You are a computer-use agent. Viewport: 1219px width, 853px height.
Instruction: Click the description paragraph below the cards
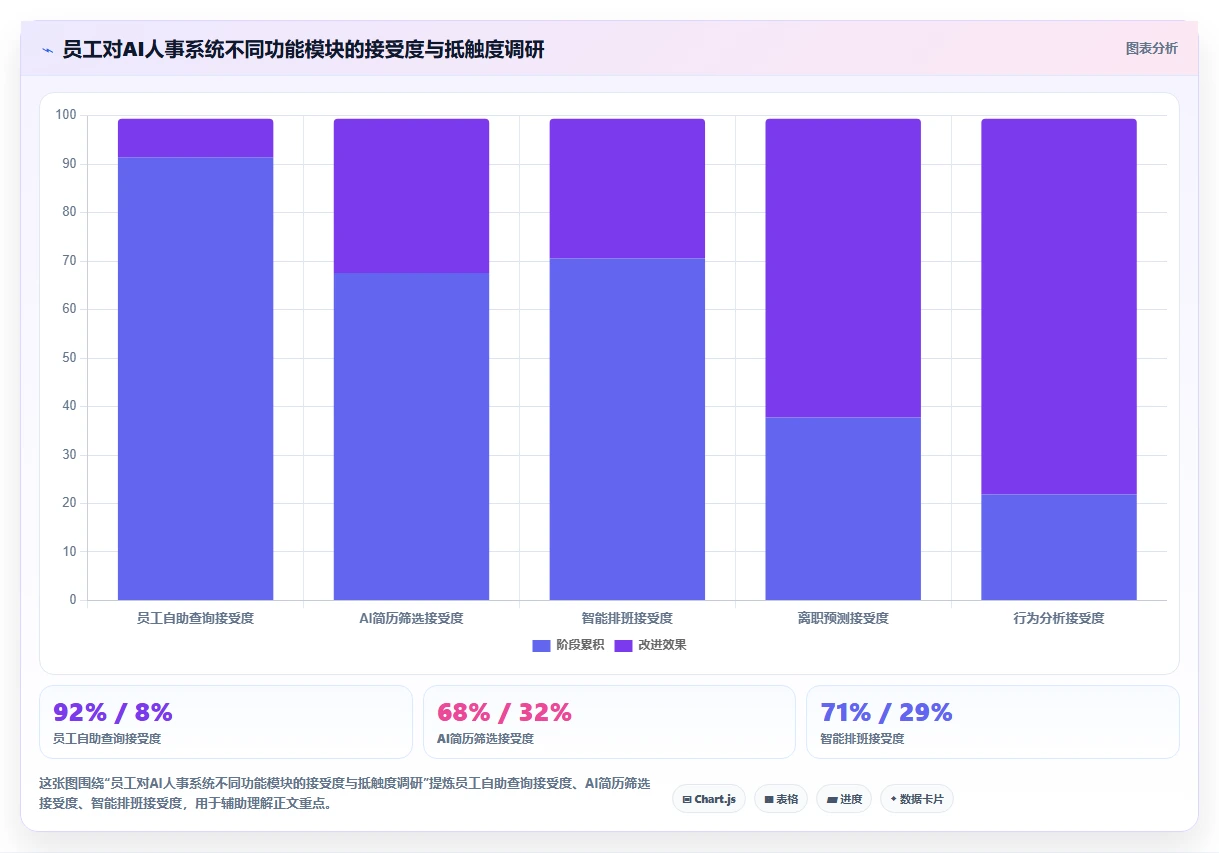pos(345,793)
